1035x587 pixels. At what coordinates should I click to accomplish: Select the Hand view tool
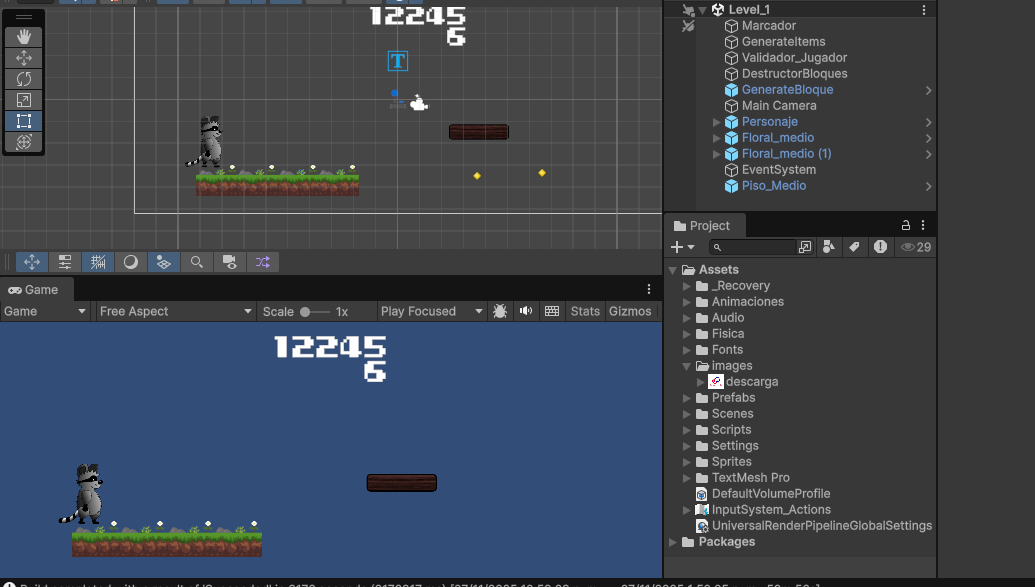tap(24, 37)
